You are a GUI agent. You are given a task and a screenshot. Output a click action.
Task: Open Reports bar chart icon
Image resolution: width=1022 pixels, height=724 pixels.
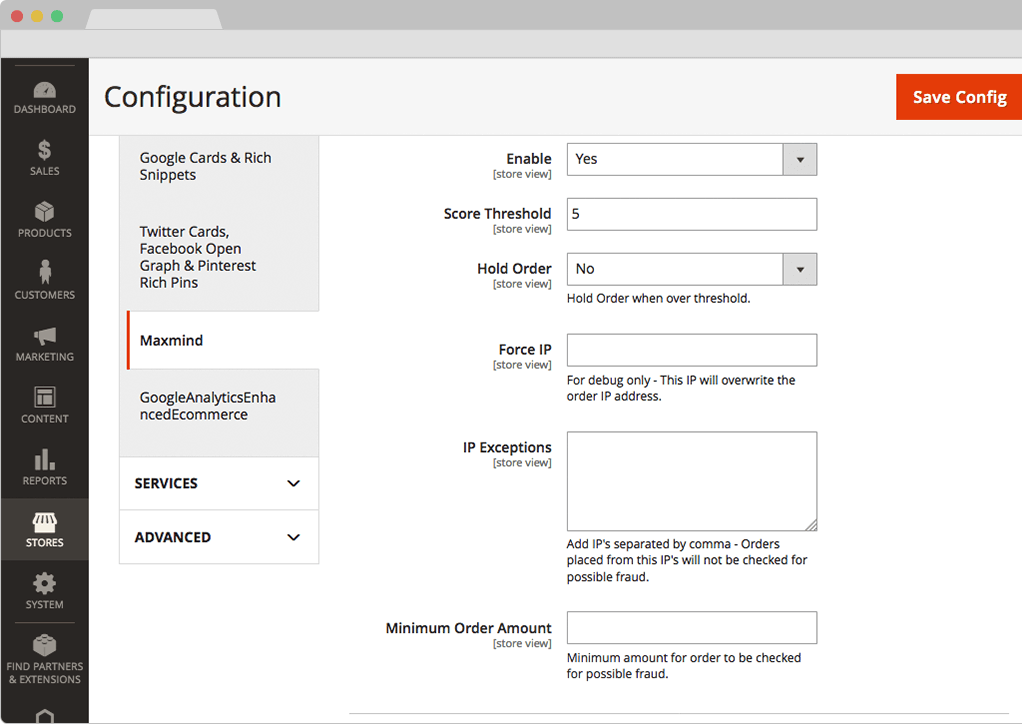coord(44,459)
